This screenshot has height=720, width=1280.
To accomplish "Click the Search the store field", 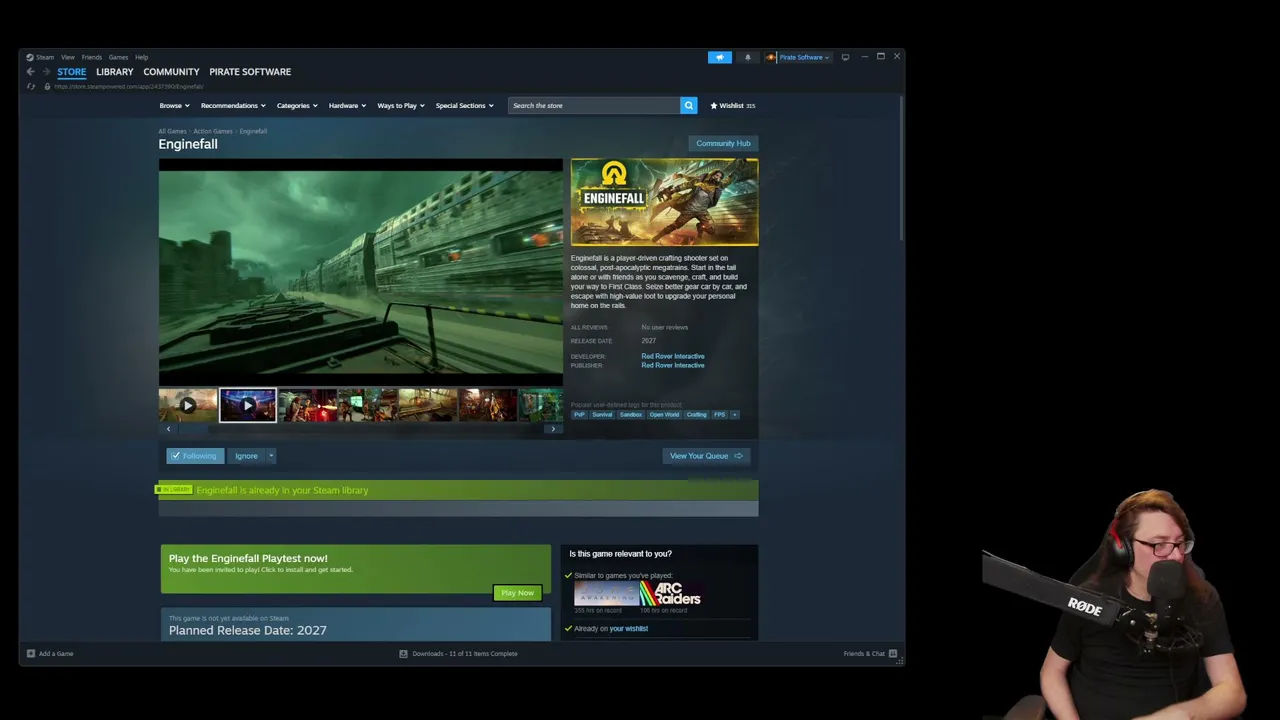I will click(x=594, y=105).
